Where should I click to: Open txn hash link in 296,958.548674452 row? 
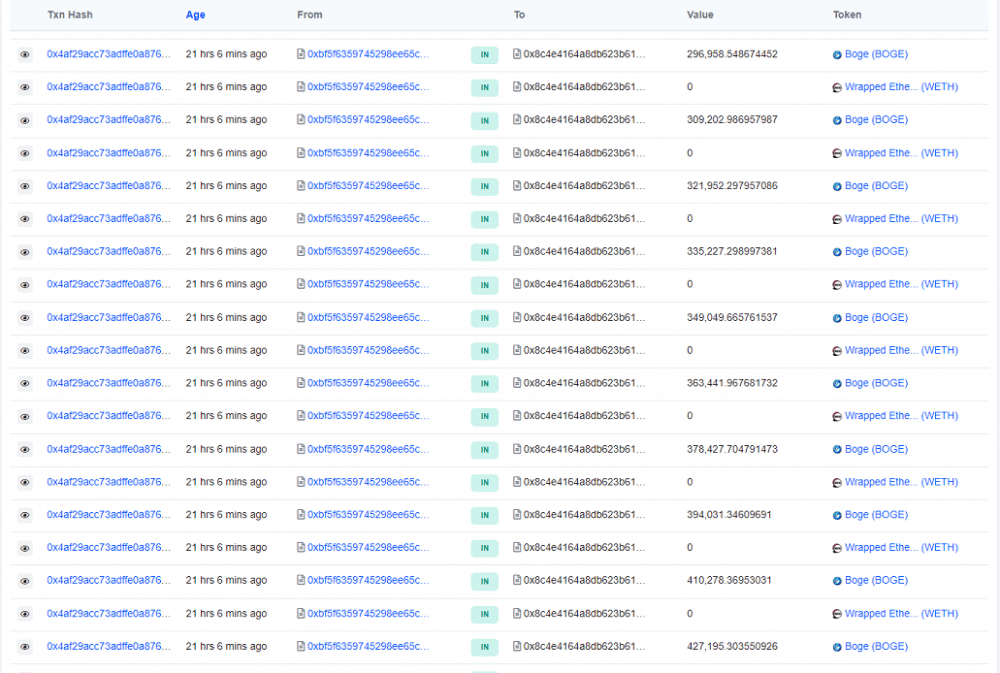click(x=108, y=54)
